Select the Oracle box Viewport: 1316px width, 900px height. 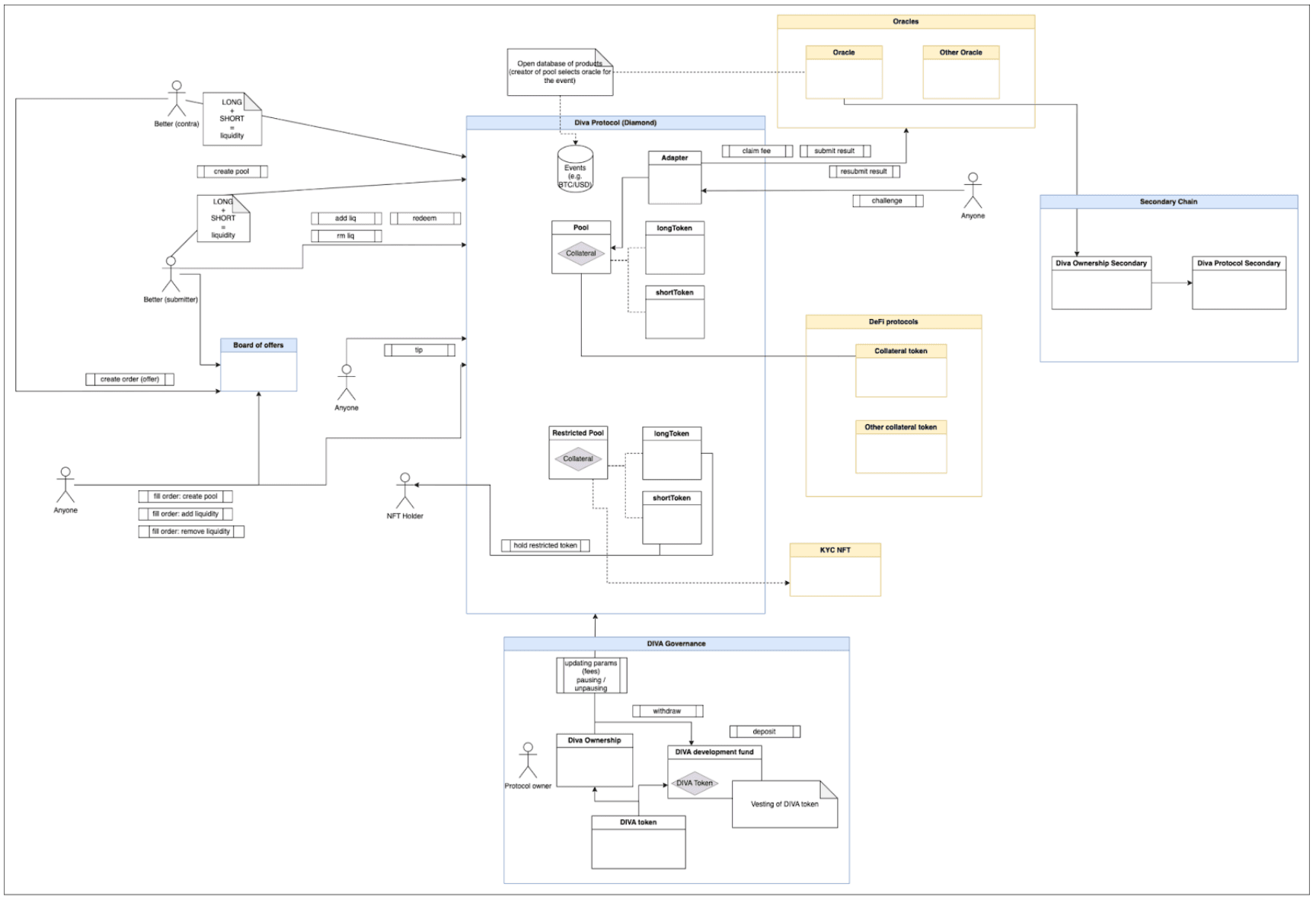pyautogui.click(x=844, y=72)
